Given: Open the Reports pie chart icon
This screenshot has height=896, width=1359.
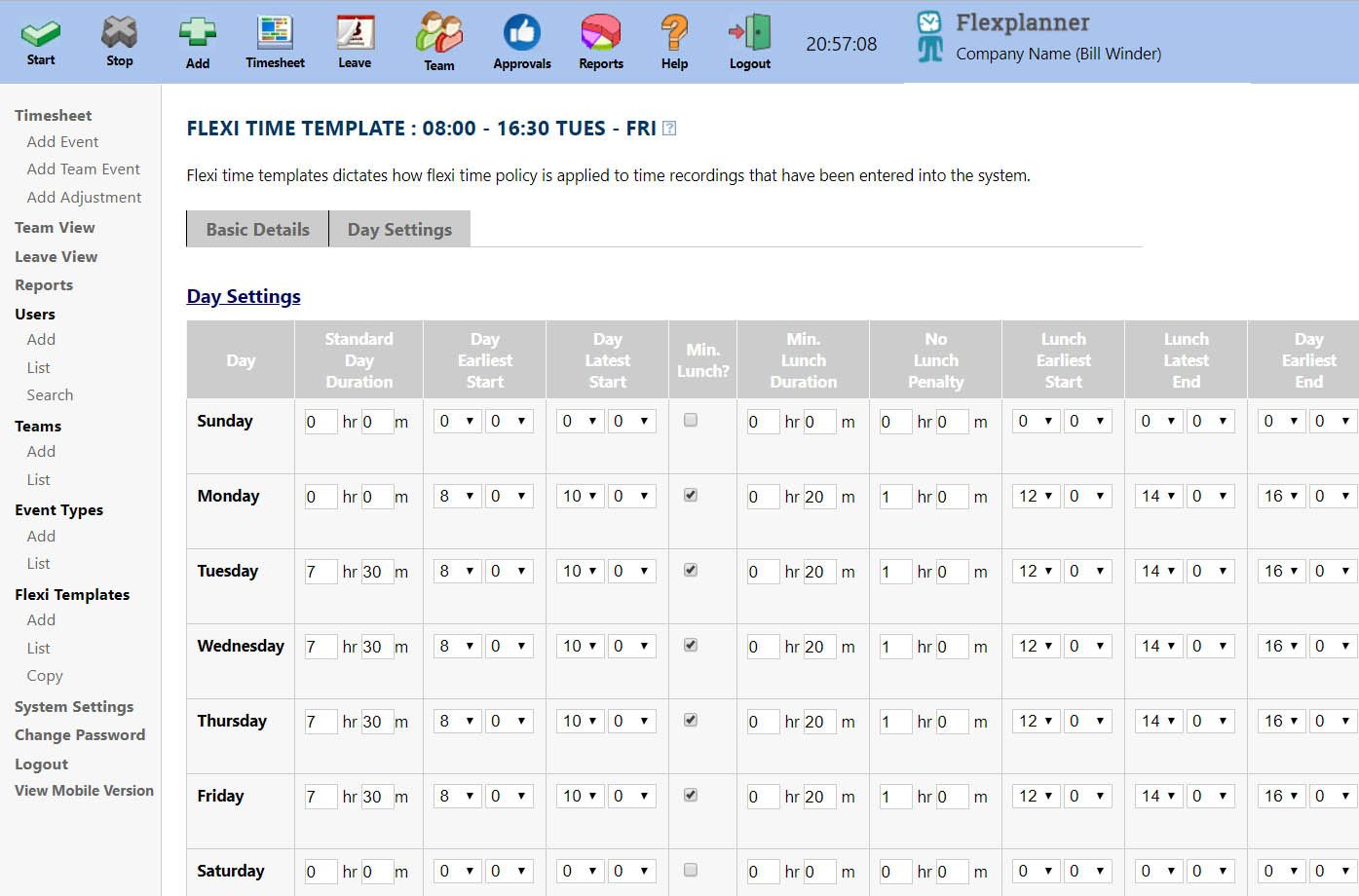Looking at the screenshot, I should [x=601, y=33].
